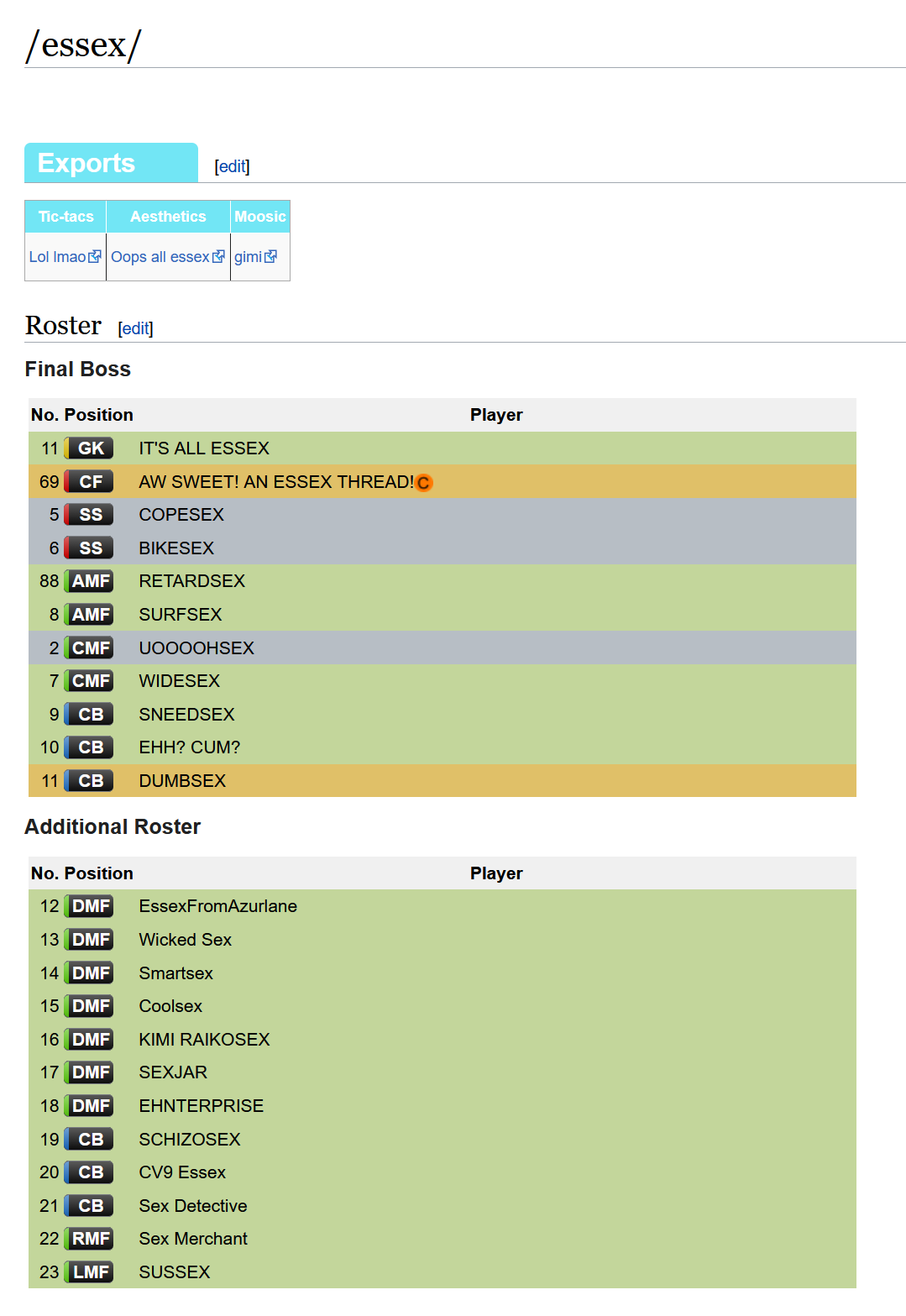Click Player header in Final Boss table
The height and width of the screenshot is (1316, 906).
coord(496,415)
